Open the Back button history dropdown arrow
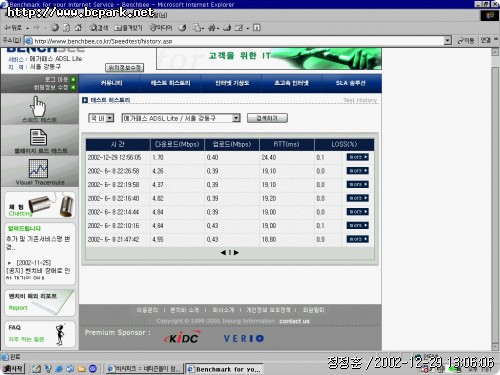The width and height of the screenshot is (500, 375). coord(28,28)
